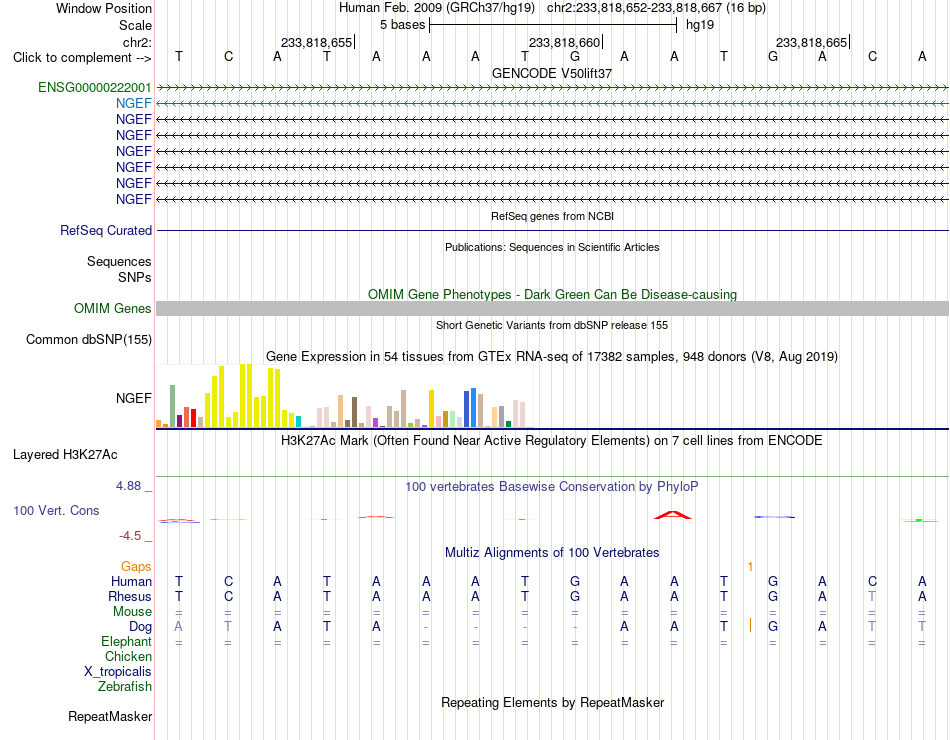This screenshot has height=740, width=950.
Task: Click the 5 bases scale bar
Action: [x=553, y=25]
